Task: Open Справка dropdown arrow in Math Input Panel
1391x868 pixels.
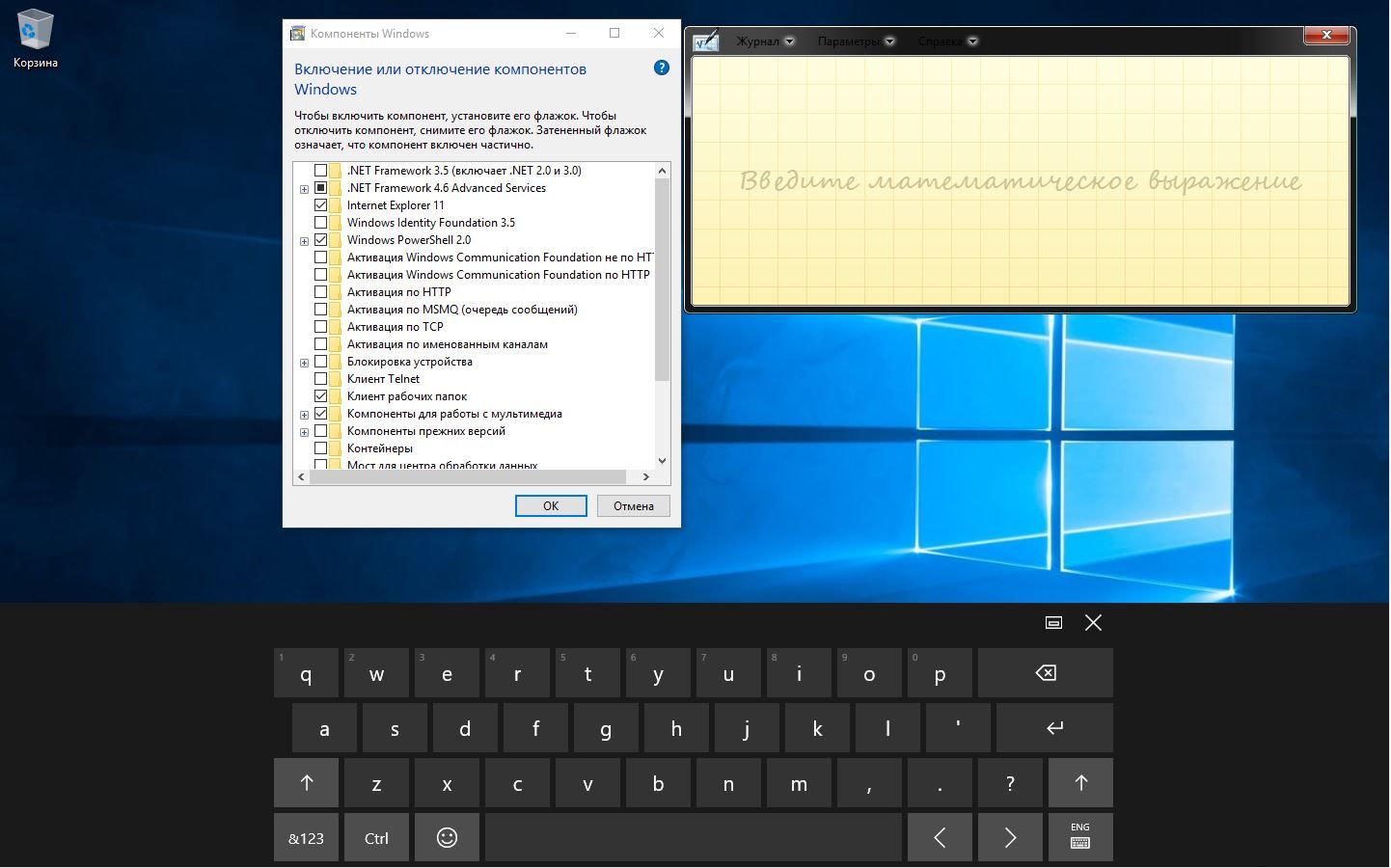Action: pyautogui.click(x=973, y=41)
